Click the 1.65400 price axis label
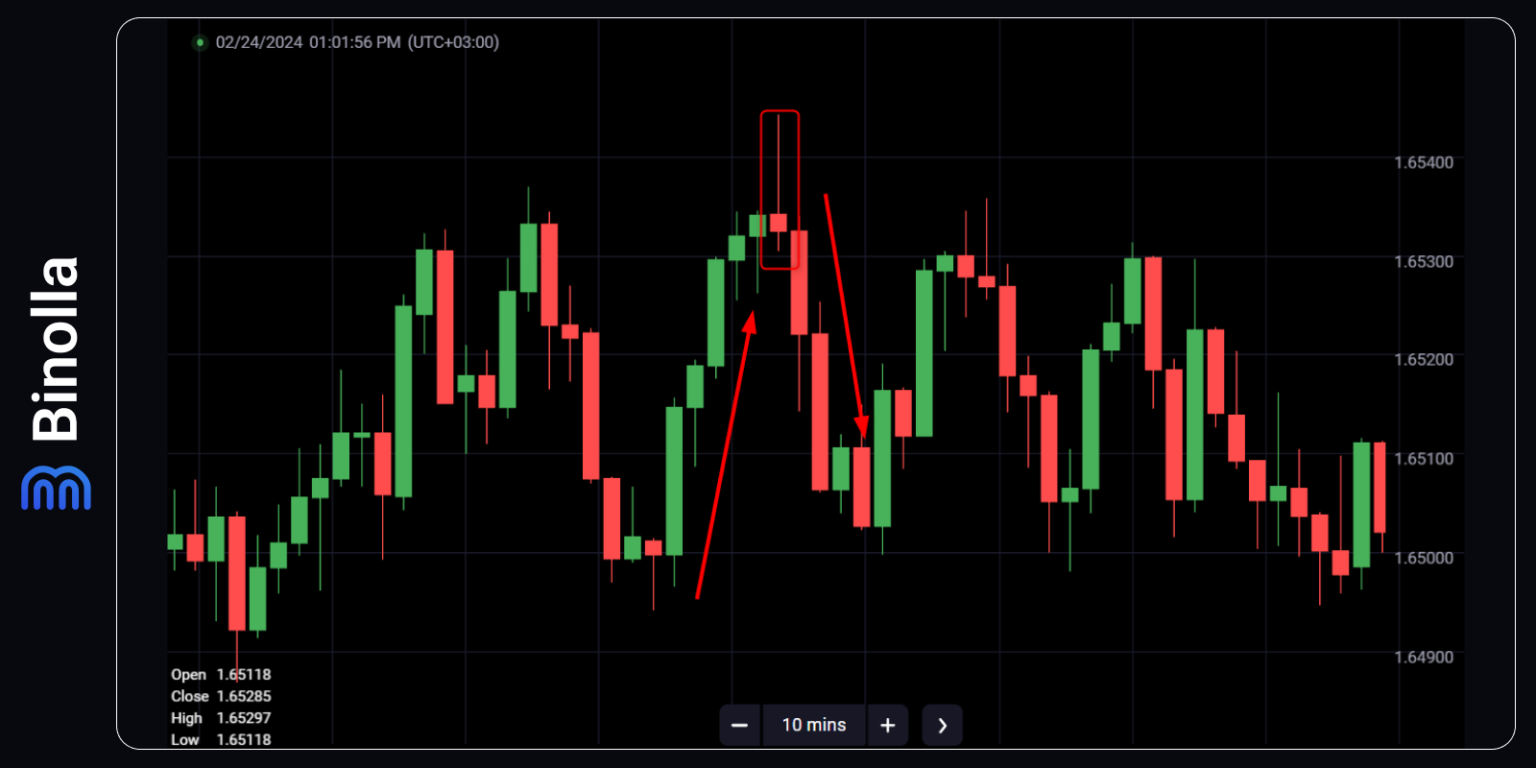 tap(1424, 162)
